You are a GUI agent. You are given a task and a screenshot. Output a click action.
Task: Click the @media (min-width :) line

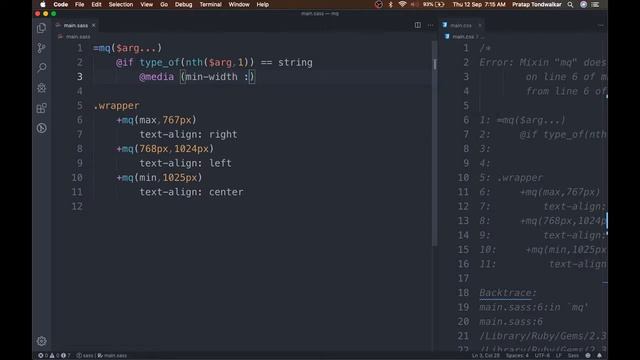tap(197, 77)
